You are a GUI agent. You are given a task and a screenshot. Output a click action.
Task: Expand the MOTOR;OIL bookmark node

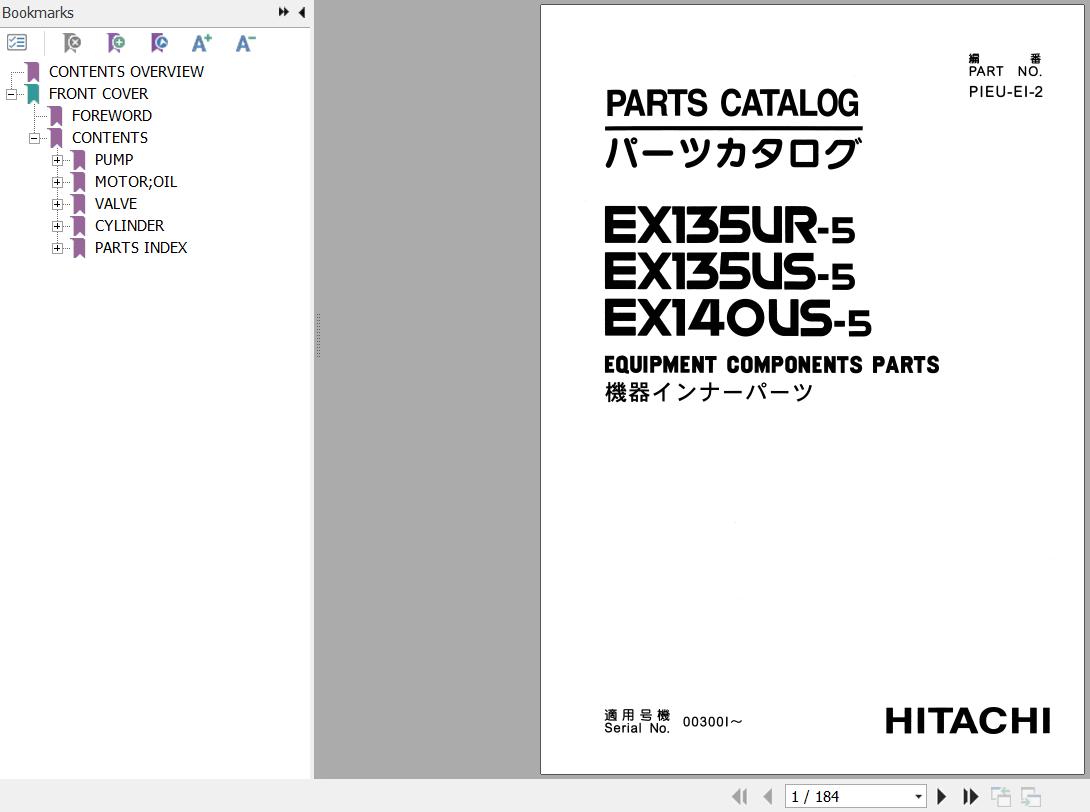(57, 182)
